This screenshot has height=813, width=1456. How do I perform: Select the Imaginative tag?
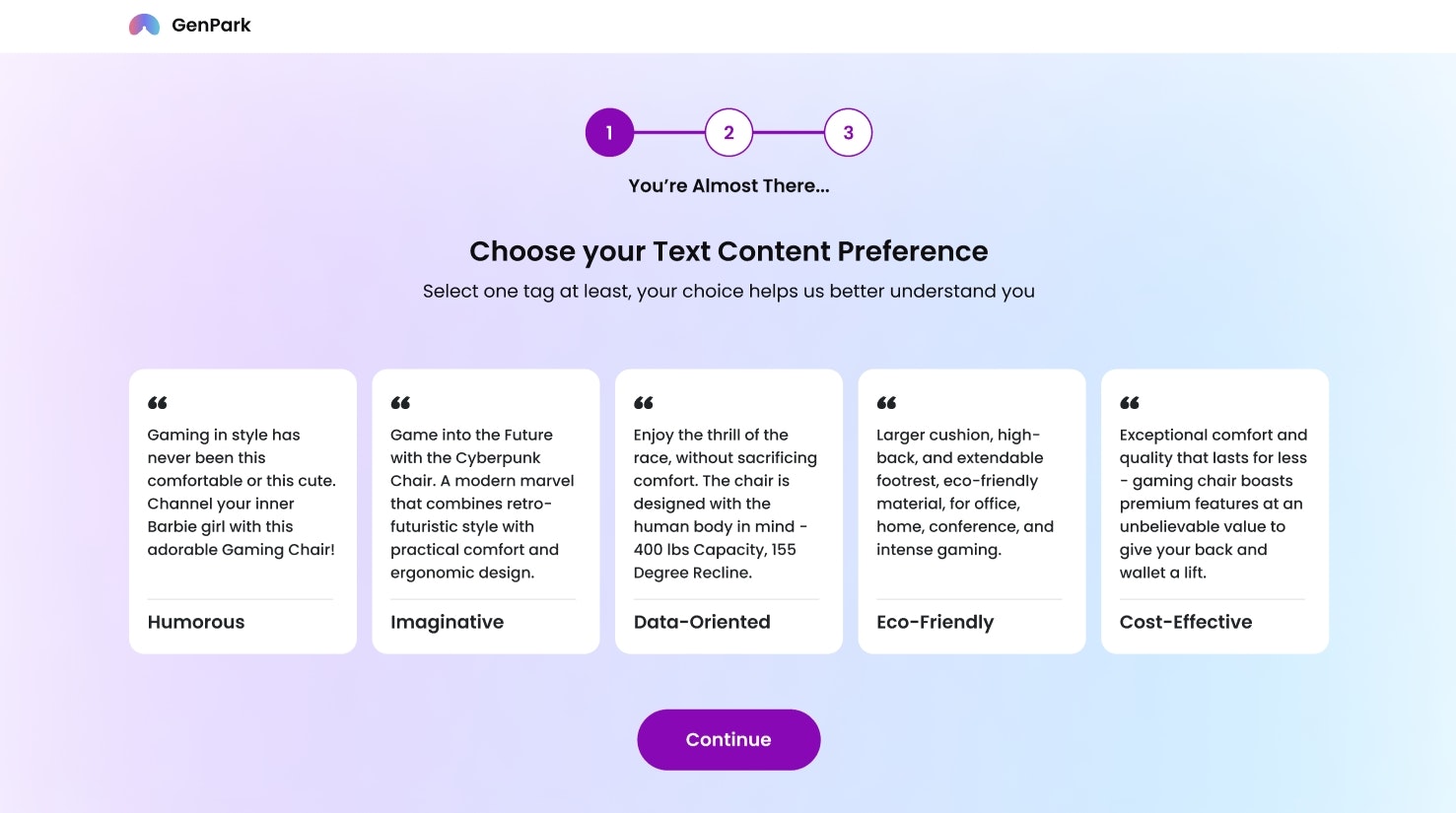pos(447,622)
